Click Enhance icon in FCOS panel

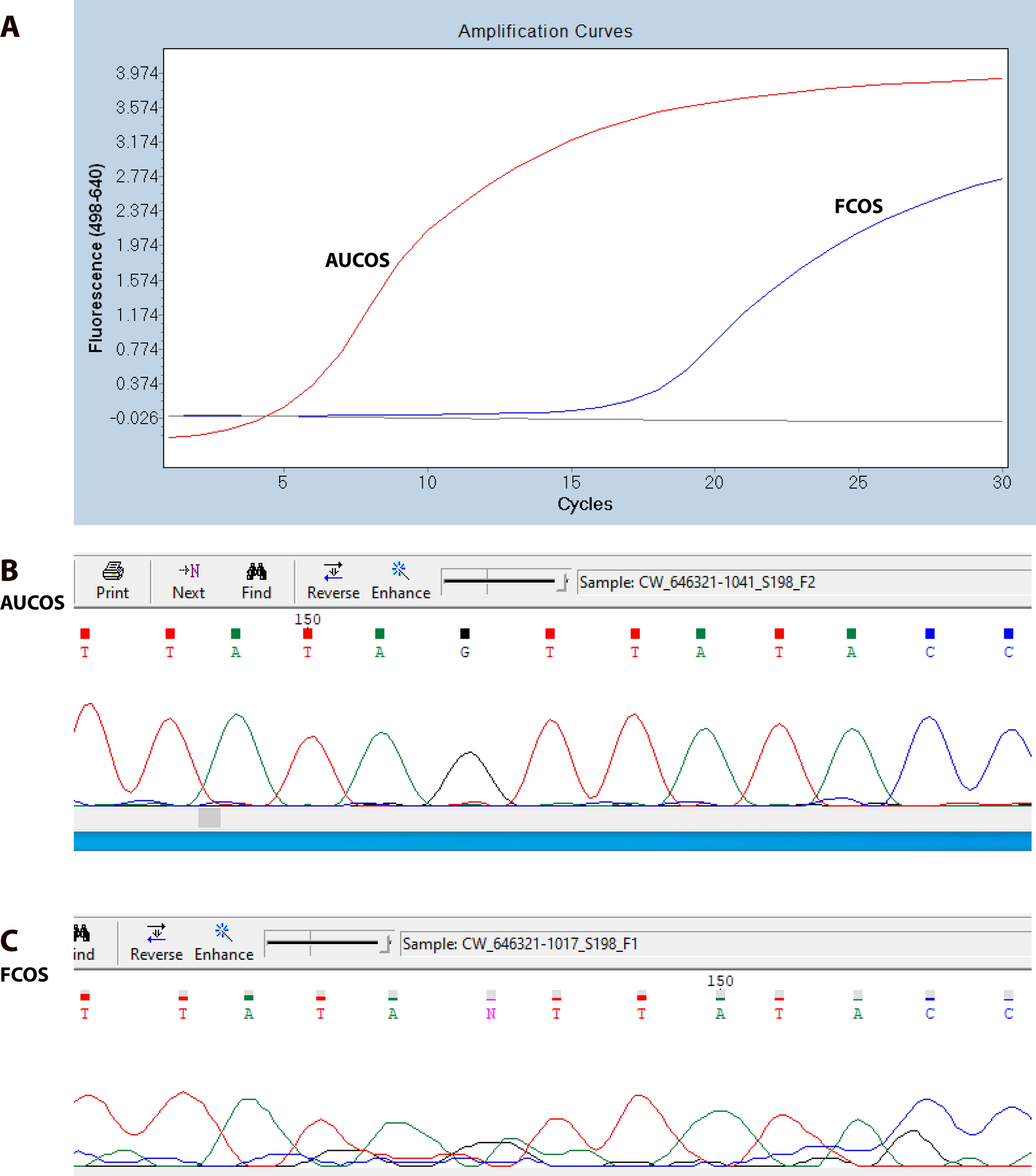click(224, 942)
